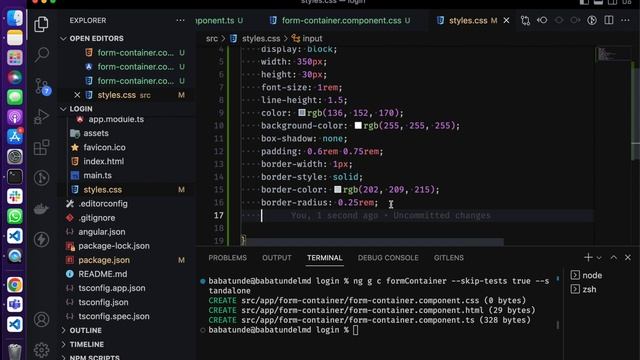The width and height of the screenshot is (640, 360).
Task: Click the editor horizontal scrollbar
Action: 375,242
